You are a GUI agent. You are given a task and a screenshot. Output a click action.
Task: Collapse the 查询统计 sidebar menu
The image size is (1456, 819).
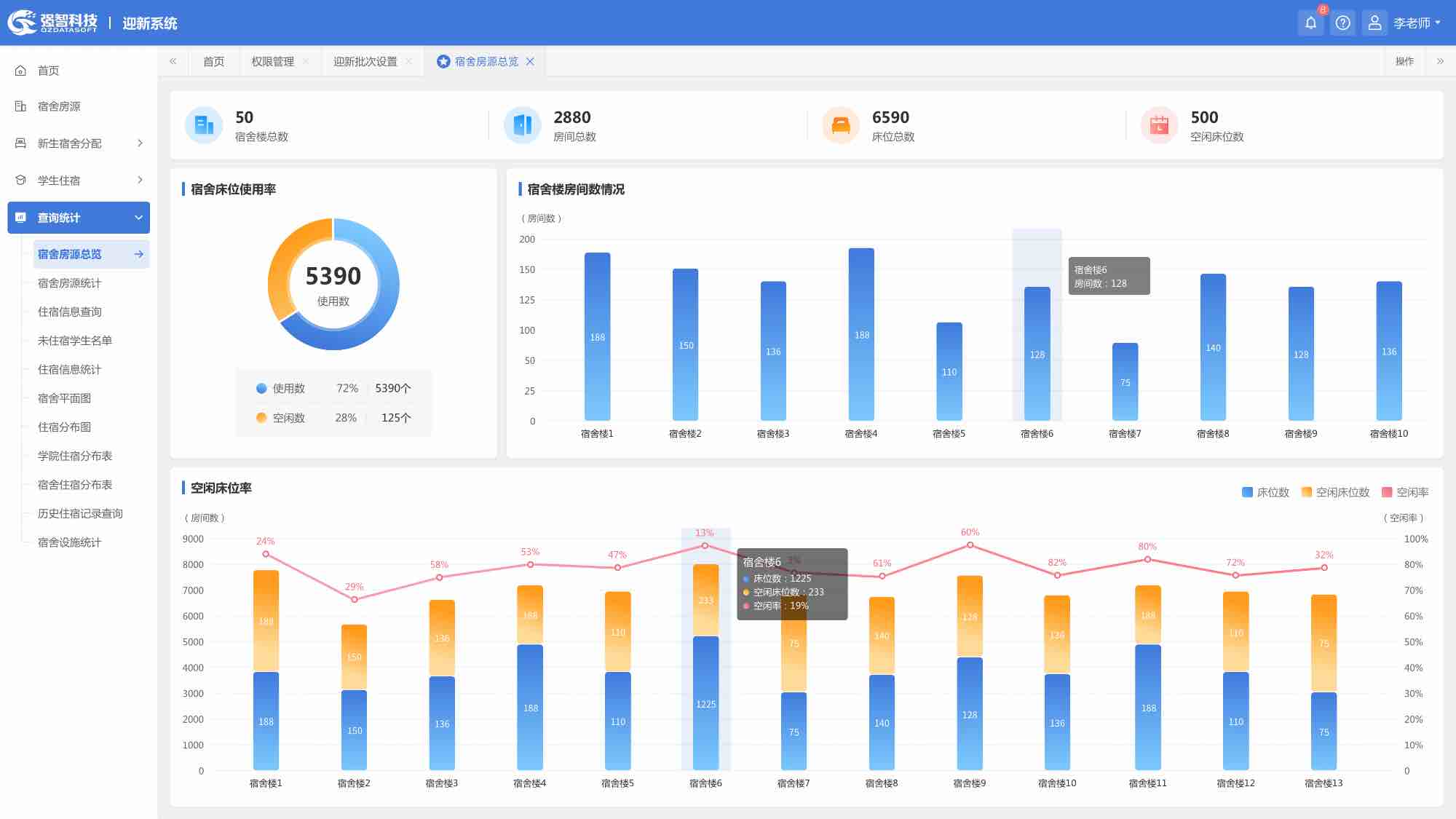pos(138,218)
